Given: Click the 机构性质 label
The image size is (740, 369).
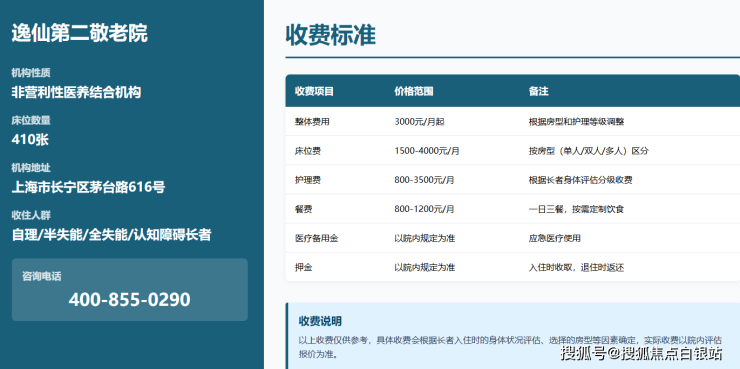Looking at the screenshot, I should (31, 73).
